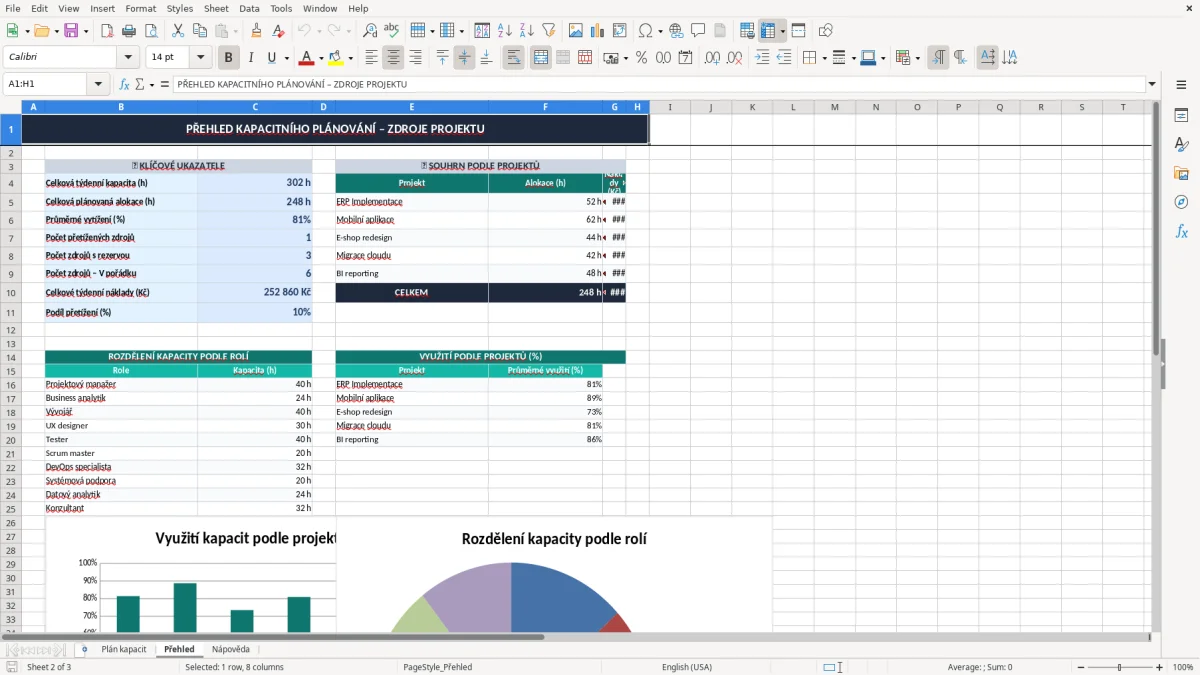Screen dimensions: 1200x675
Task: Insert a hyperlink via globe icon
Action: coord(676,31)
